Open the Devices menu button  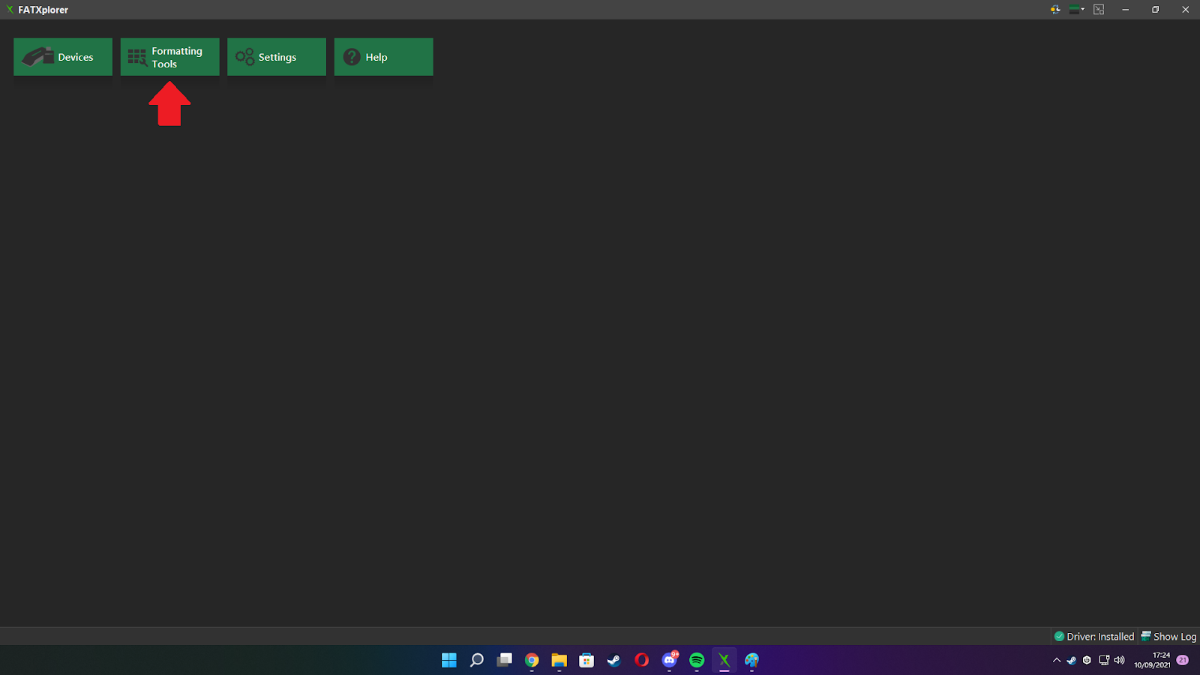[x=63, y=57]
